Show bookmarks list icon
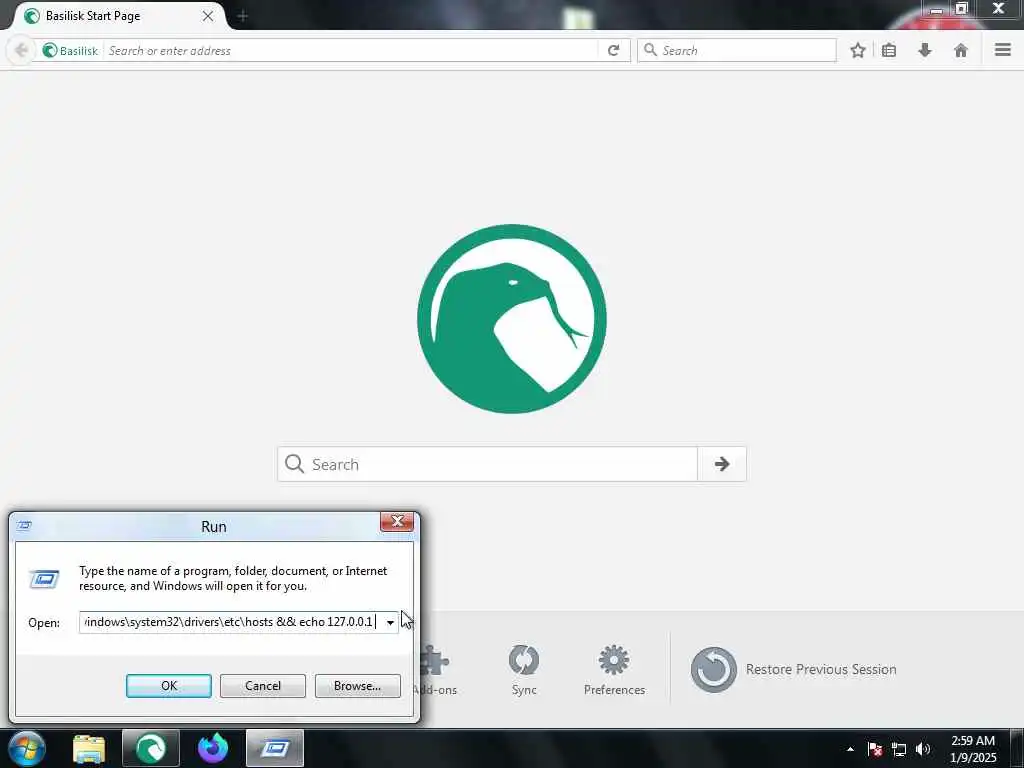Image resolution: width=1024 pixels, height=768 pixels. coord(889,50)
